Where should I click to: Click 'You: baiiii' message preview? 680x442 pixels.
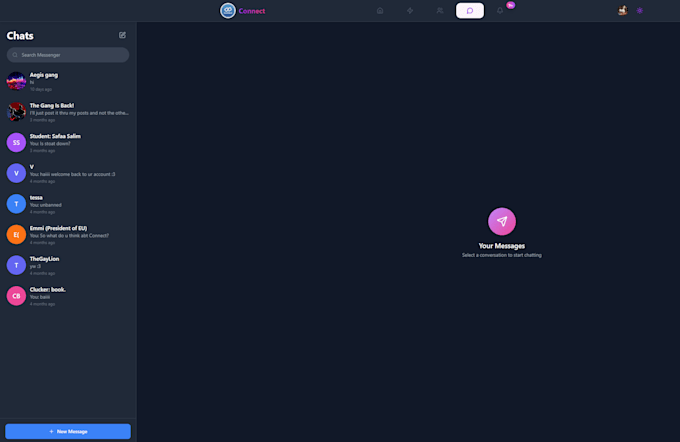(x=40, y=297)
